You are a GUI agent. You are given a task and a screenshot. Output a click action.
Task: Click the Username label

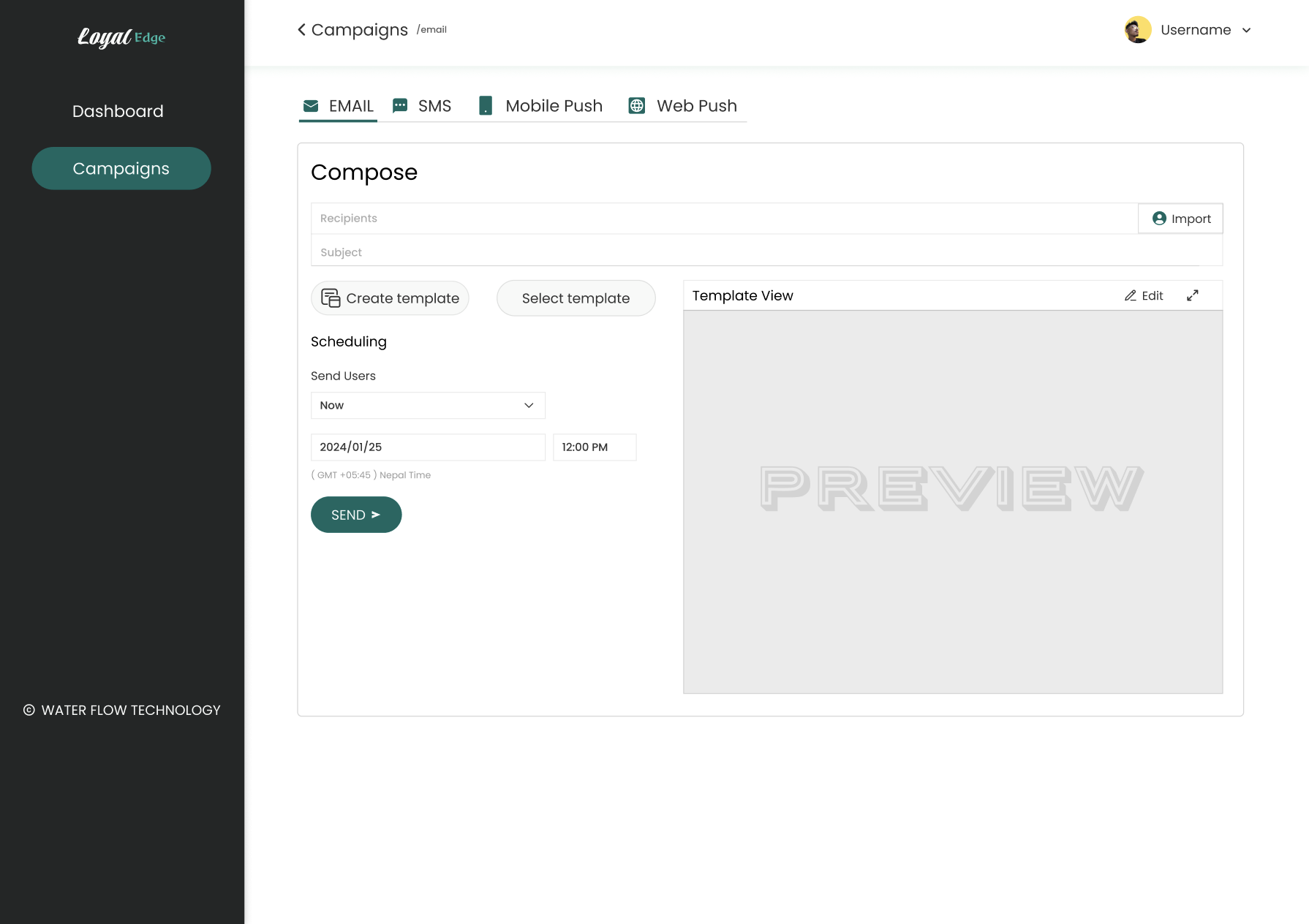tap(1196, 30)
